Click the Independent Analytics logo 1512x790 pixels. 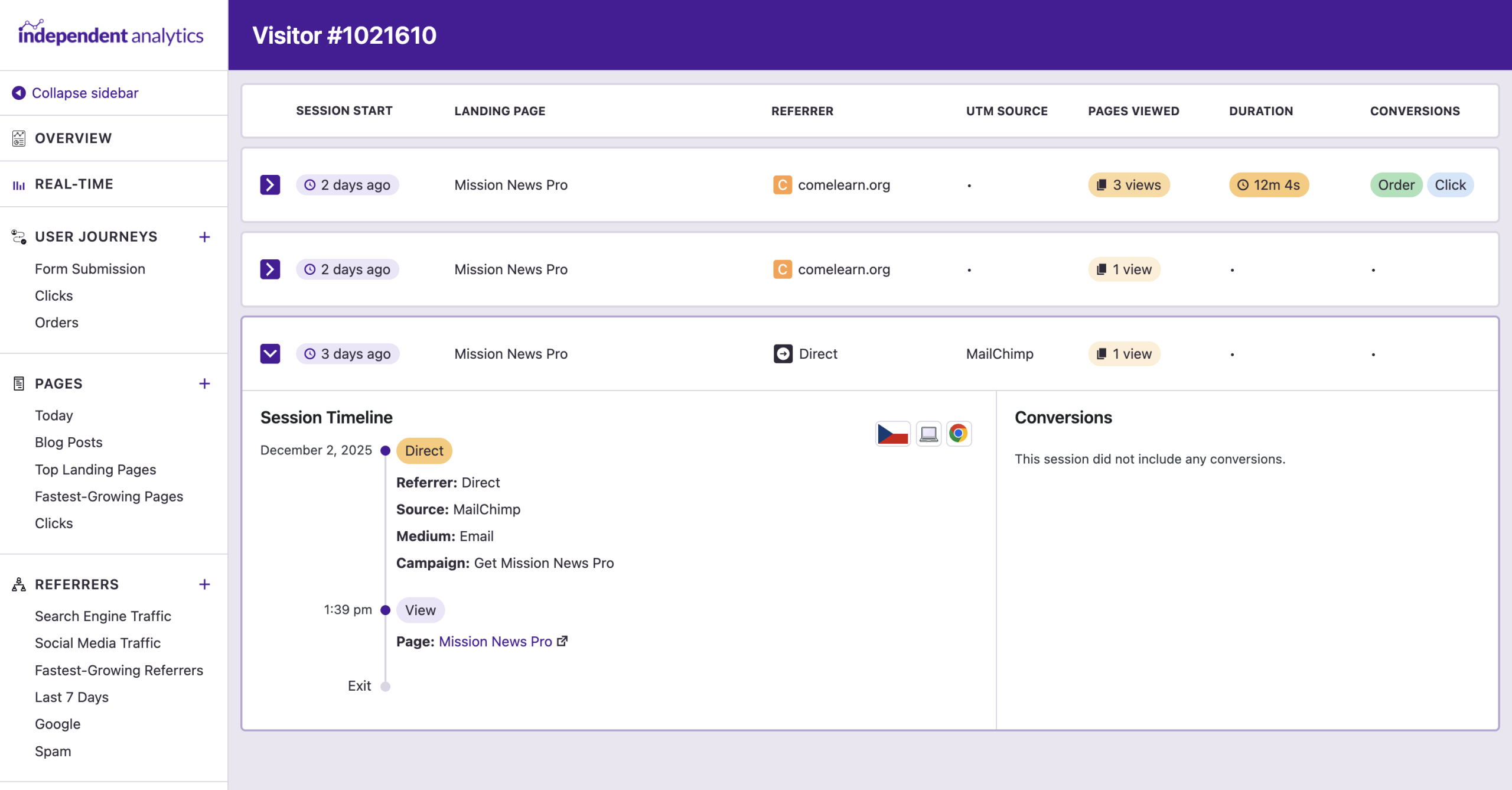click(111, 34)
